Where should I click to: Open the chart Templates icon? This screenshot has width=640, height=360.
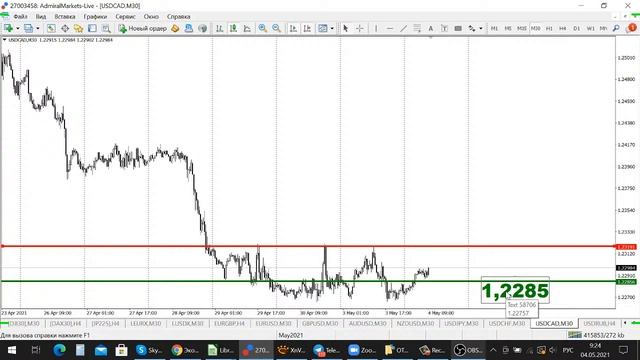(x=322, y=28)
